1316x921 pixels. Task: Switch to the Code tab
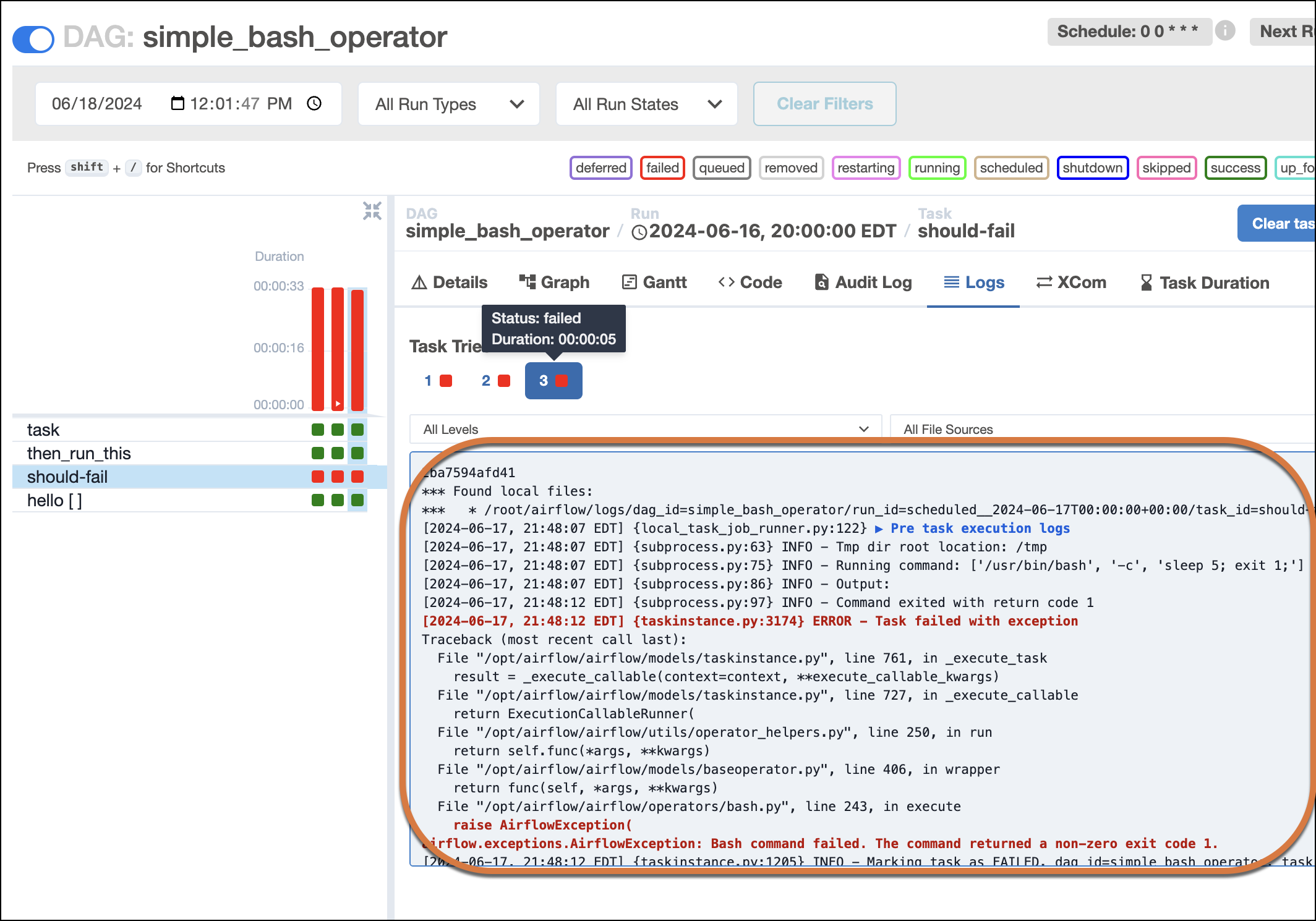tap(750, 282)
